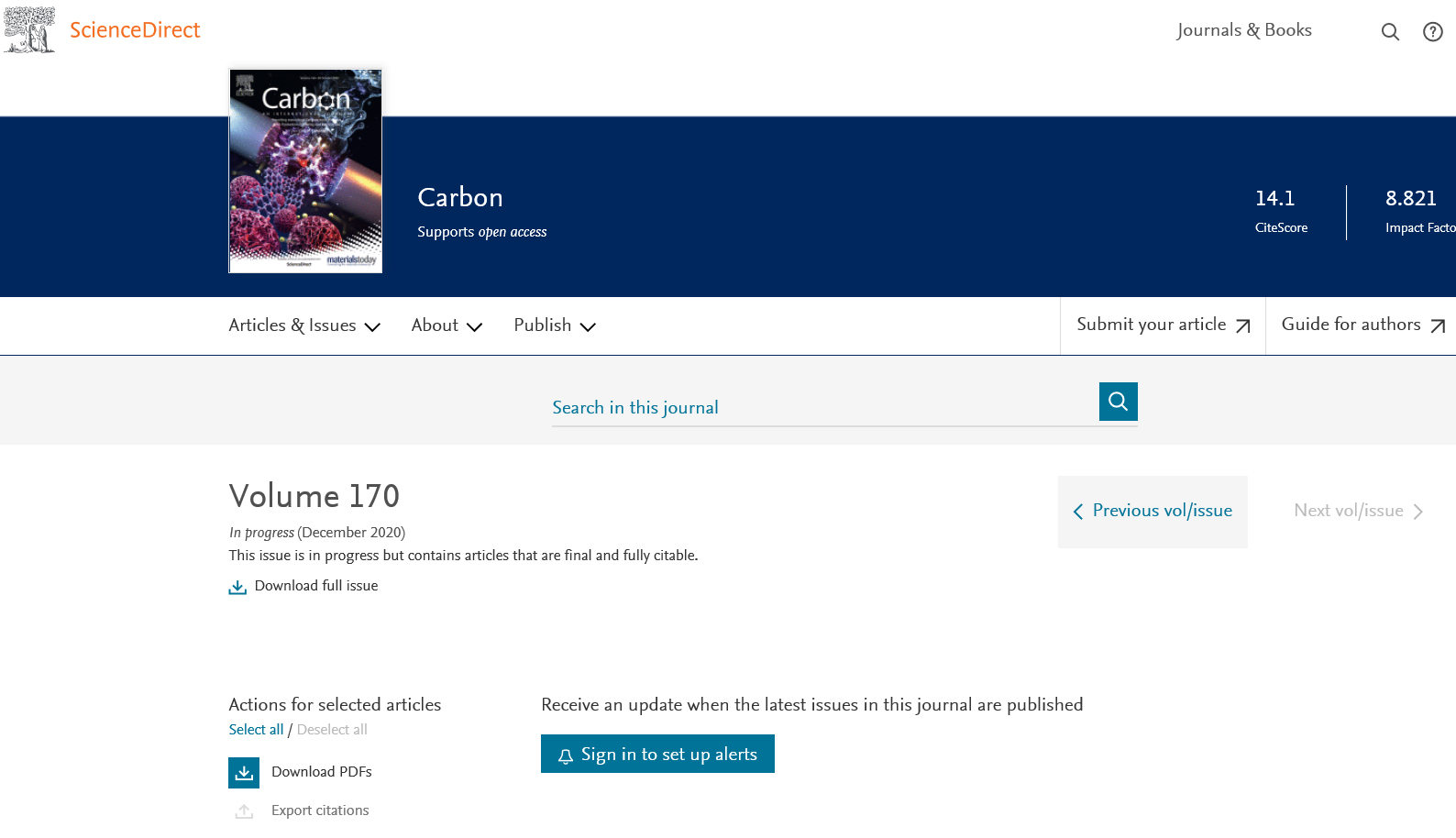The image size is (1456, 838).
Task: Click the 14.1 CiteScore metric
Action: [1281, 212]
